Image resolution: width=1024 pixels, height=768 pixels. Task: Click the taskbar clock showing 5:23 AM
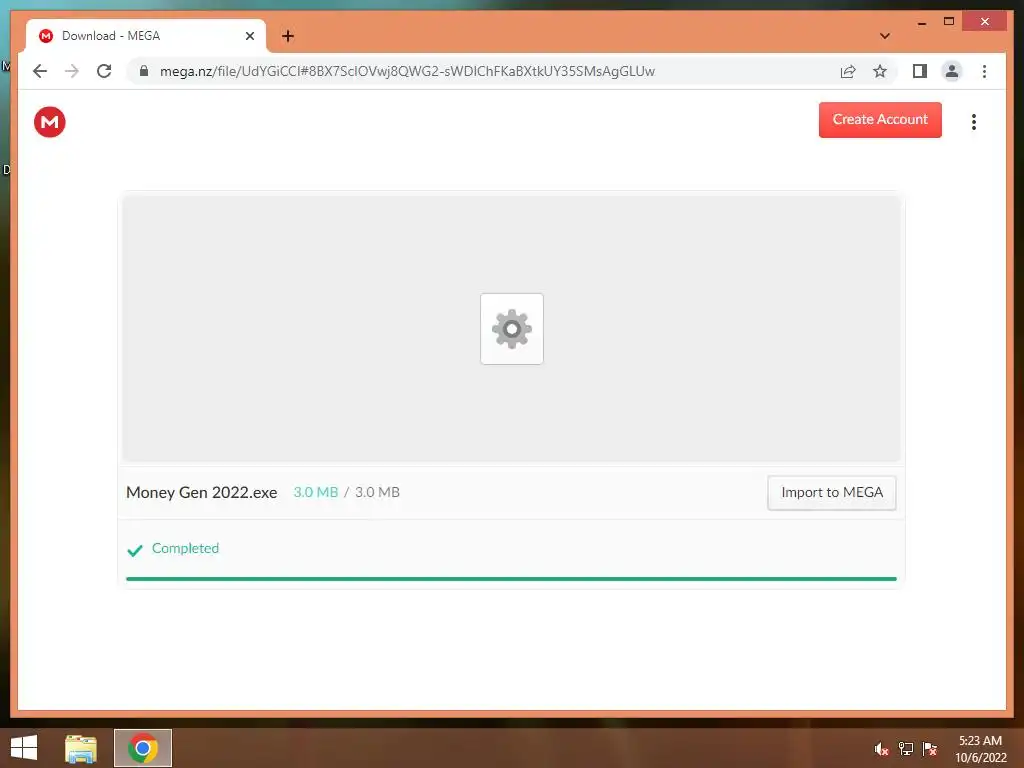click(x=980, y=748)
